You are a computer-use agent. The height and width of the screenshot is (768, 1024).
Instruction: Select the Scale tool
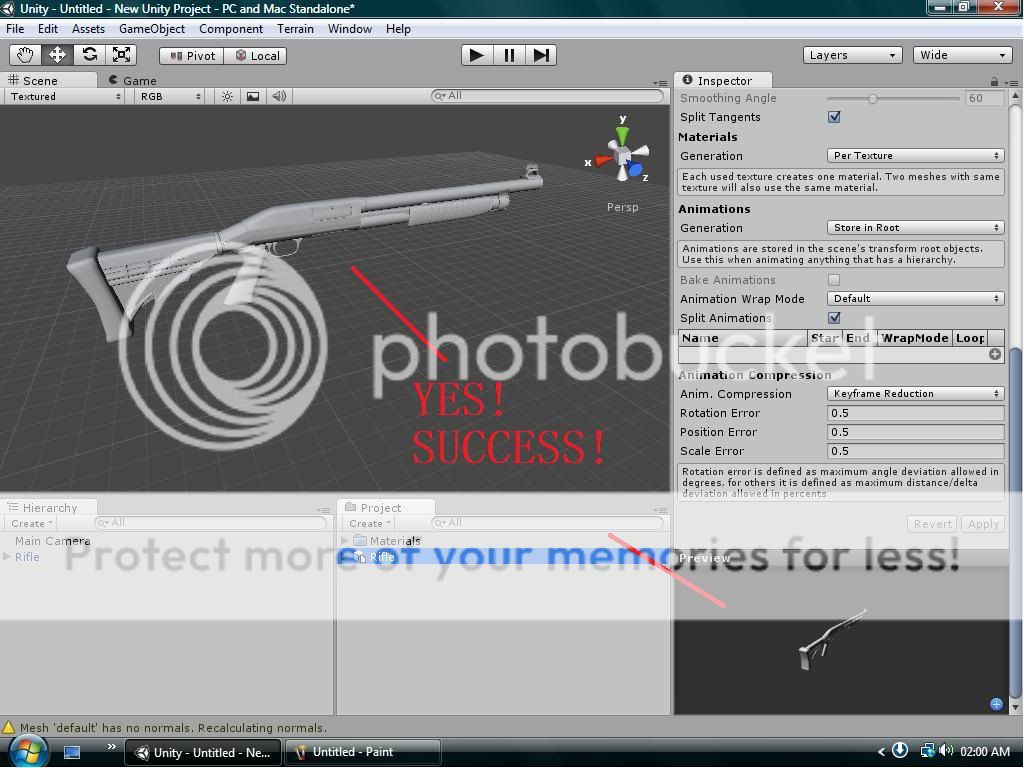121,55
